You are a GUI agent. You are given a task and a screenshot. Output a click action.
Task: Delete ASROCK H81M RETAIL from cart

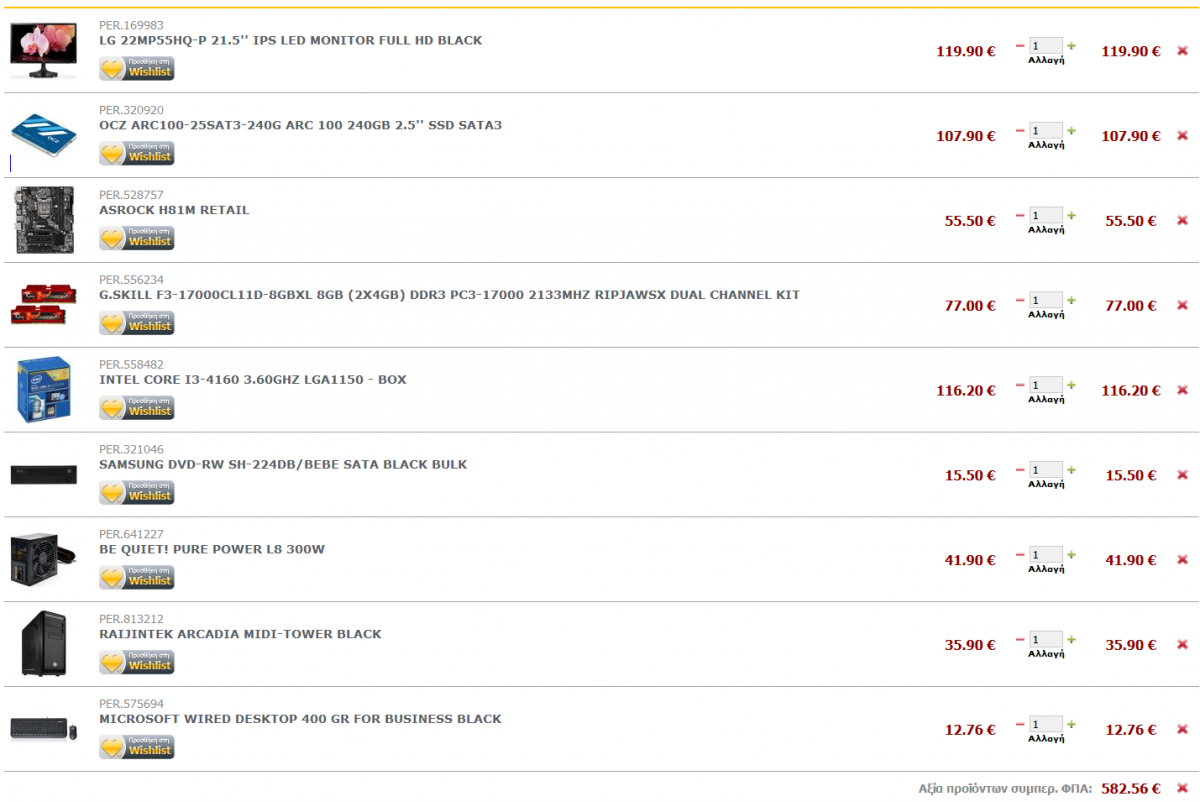click(1182, 221)
